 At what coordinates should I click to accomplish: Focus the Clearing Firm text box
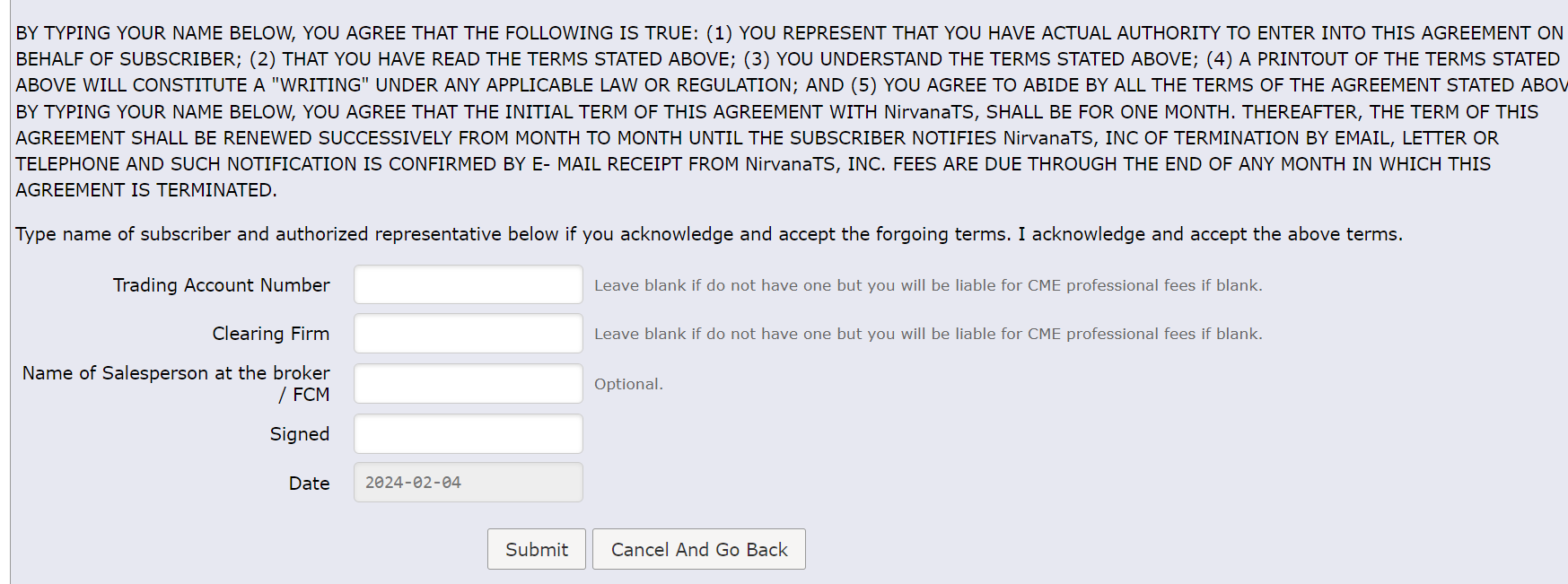(x=468, y=333)
